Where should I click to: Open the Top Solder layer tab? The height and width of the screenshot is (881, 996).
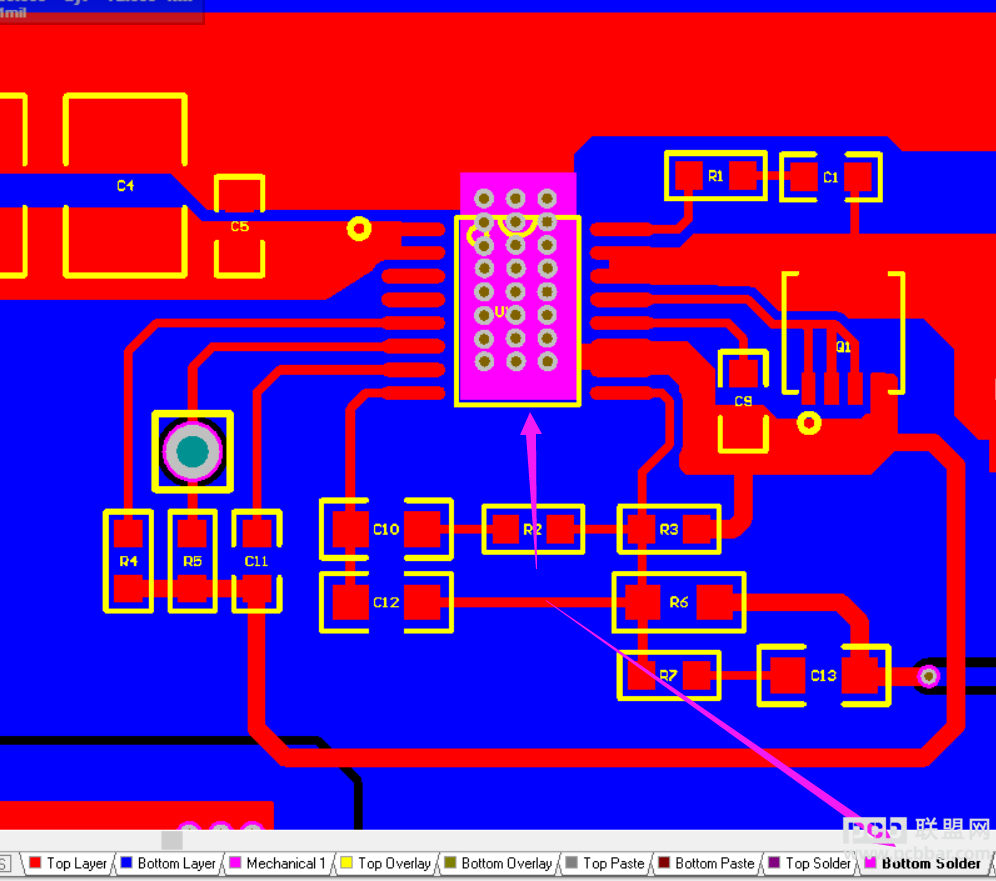click(x=810, y=863)
